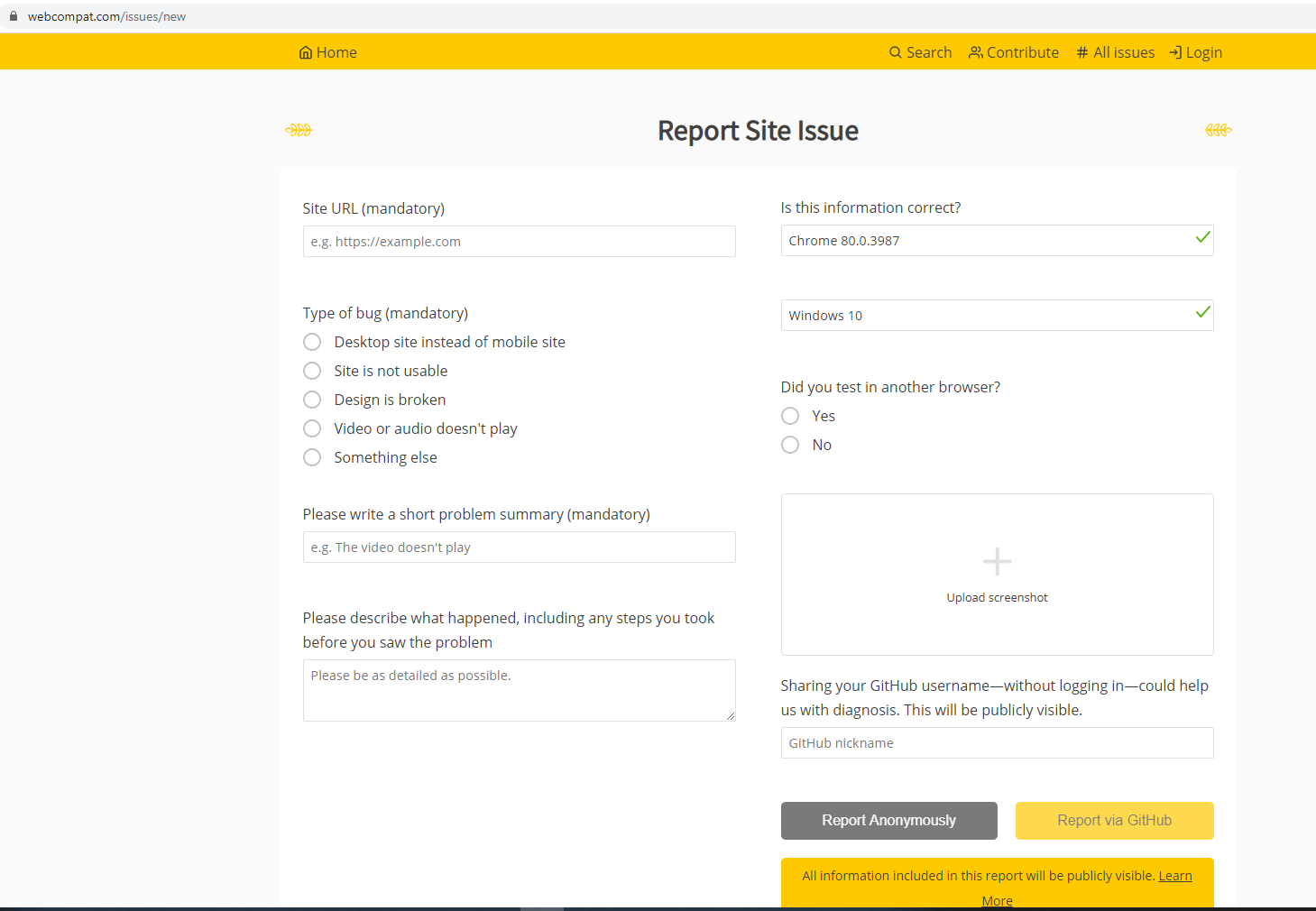The height and width of the screenshot is (911, 1316).
Task: Click green checkmark beside Windows 10
Action: coord(1202,312)
